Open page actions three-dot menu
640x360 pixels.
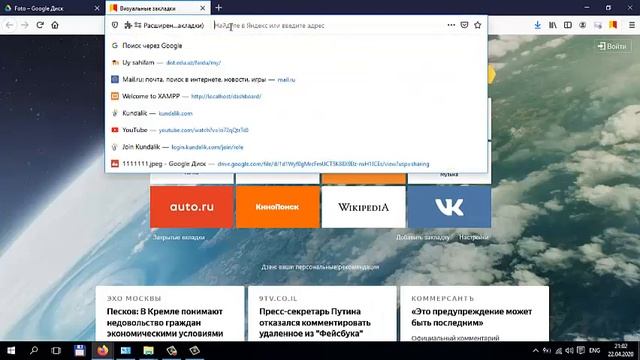(451, 25)
